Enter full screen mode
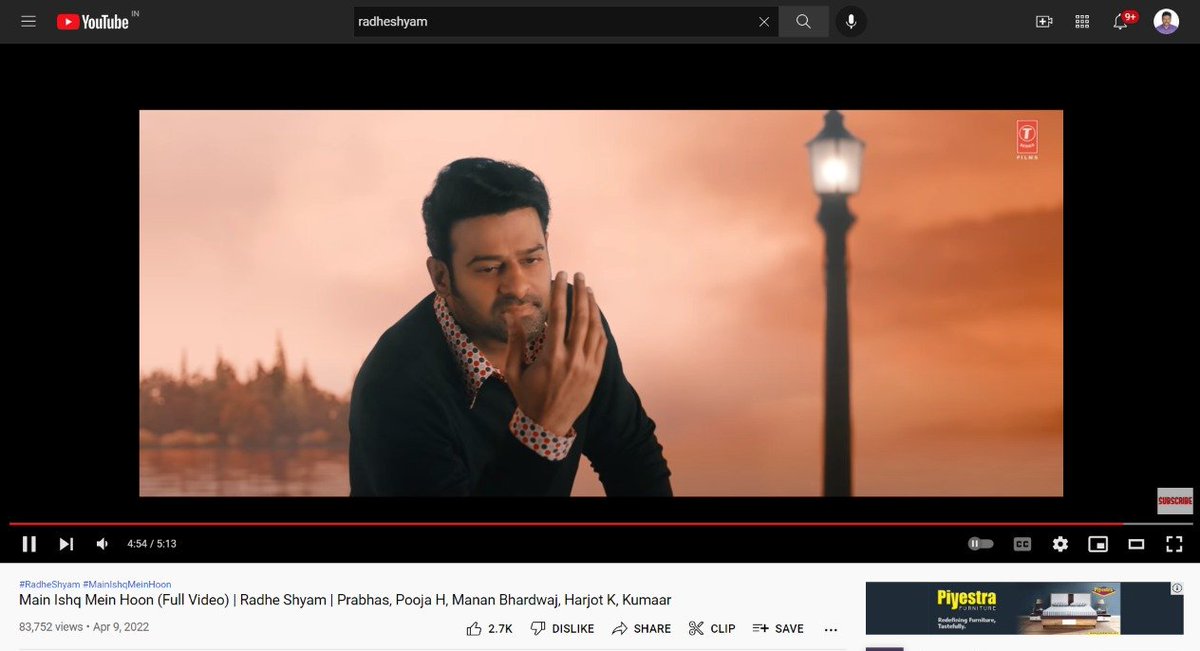1200x651 pixels. (1174, 544)
